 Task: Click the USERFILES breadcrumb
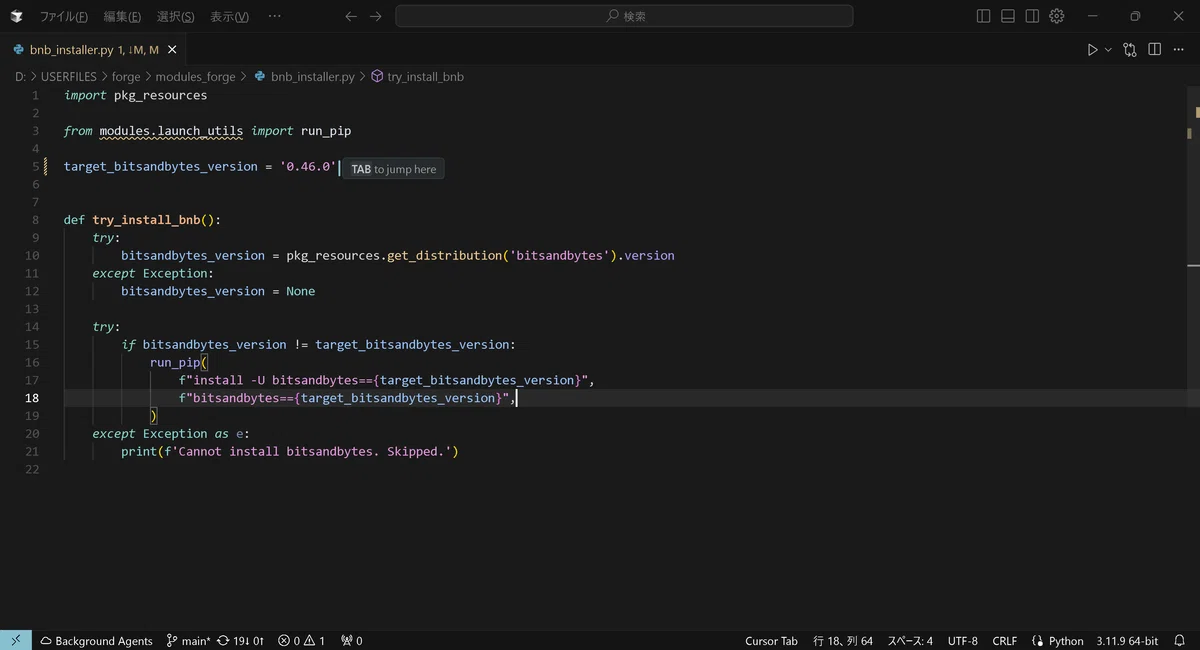tap(69, 76)
